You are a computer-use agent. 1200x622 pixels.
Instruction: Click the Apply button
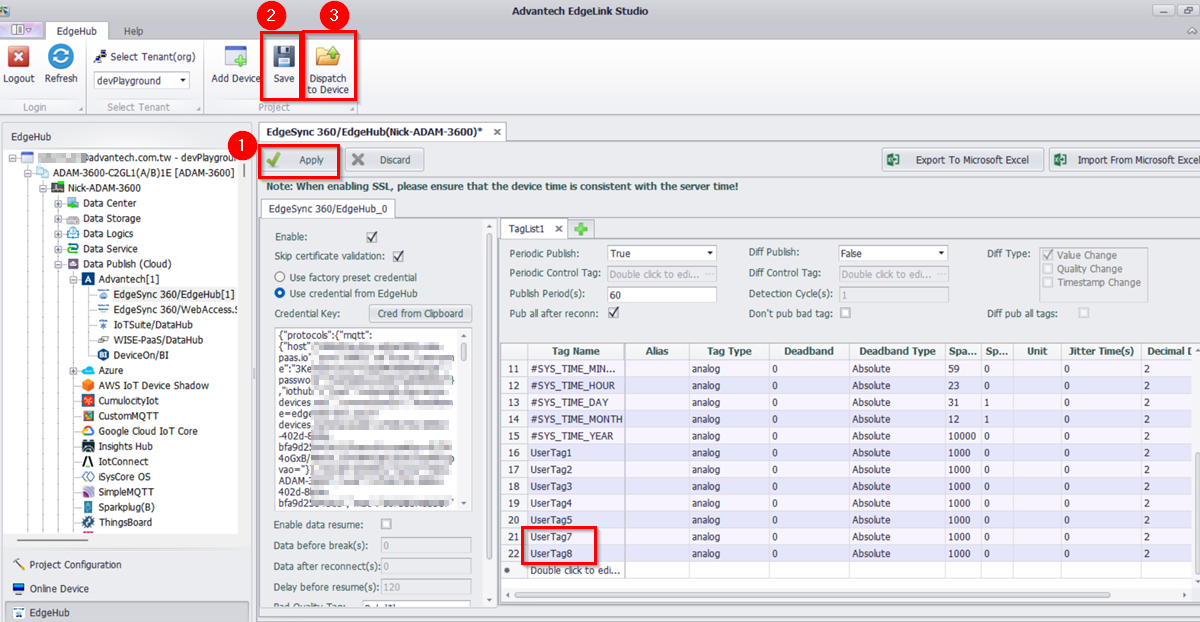(300, 160)
